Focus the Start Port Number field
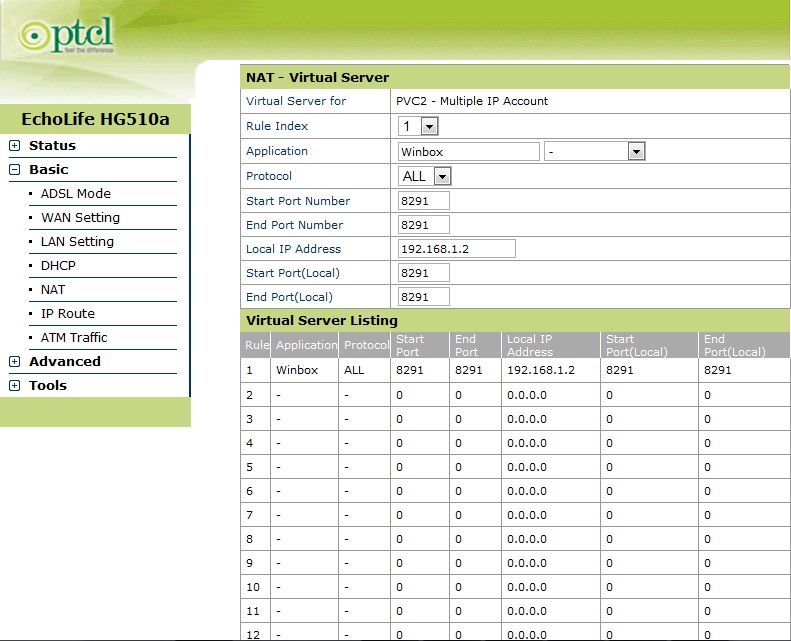Screen dimensions: 791x641 click(424, 201)
